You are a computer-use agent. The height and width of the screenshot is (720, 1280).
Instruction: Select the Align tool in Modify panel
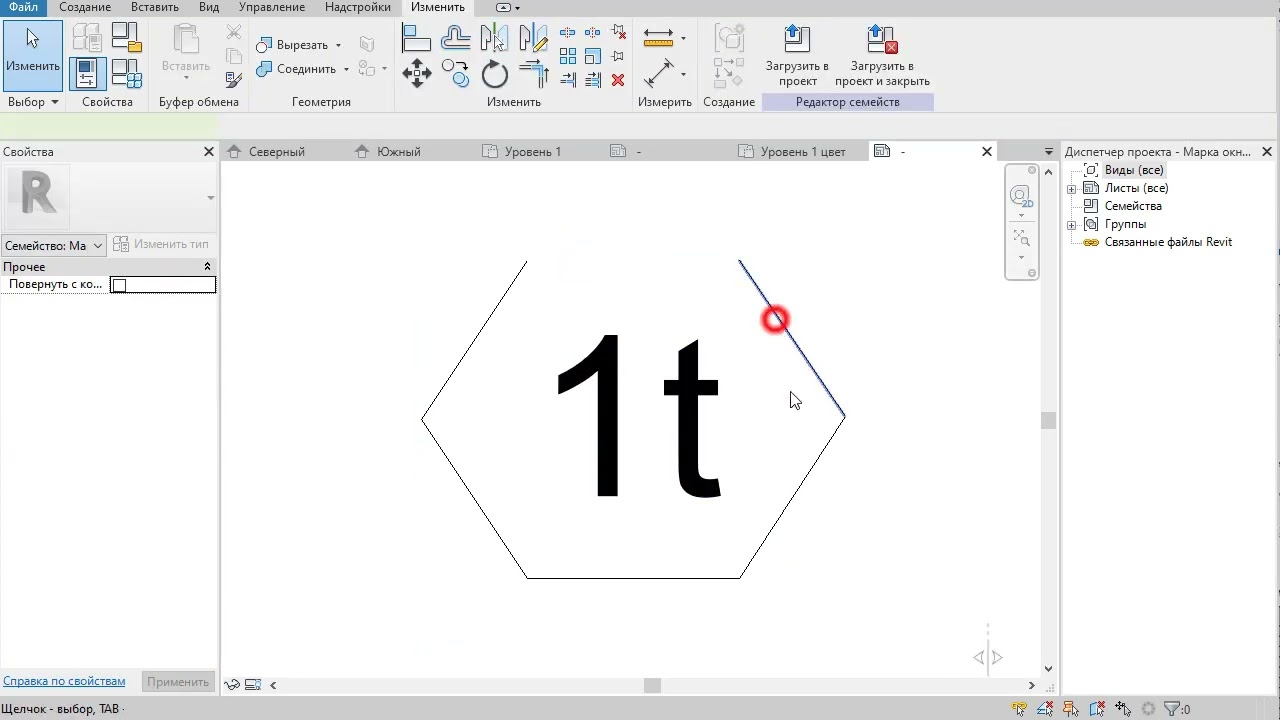(416, 38)
